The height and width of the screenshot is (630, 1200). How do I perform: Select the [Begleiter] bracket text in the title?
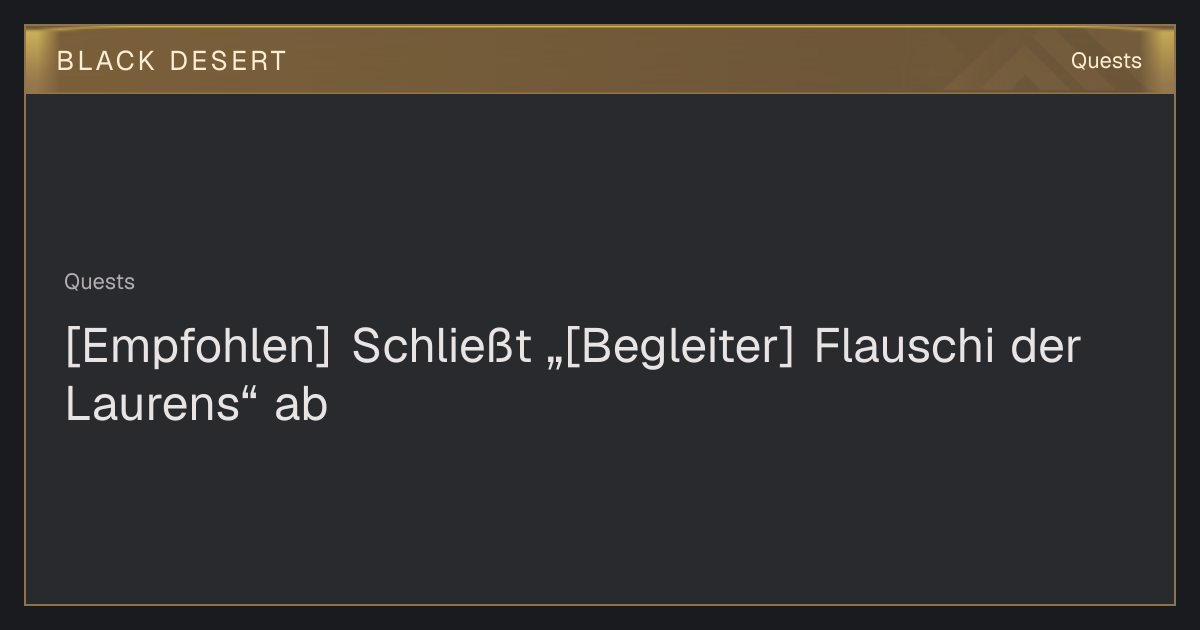point(679,347)
